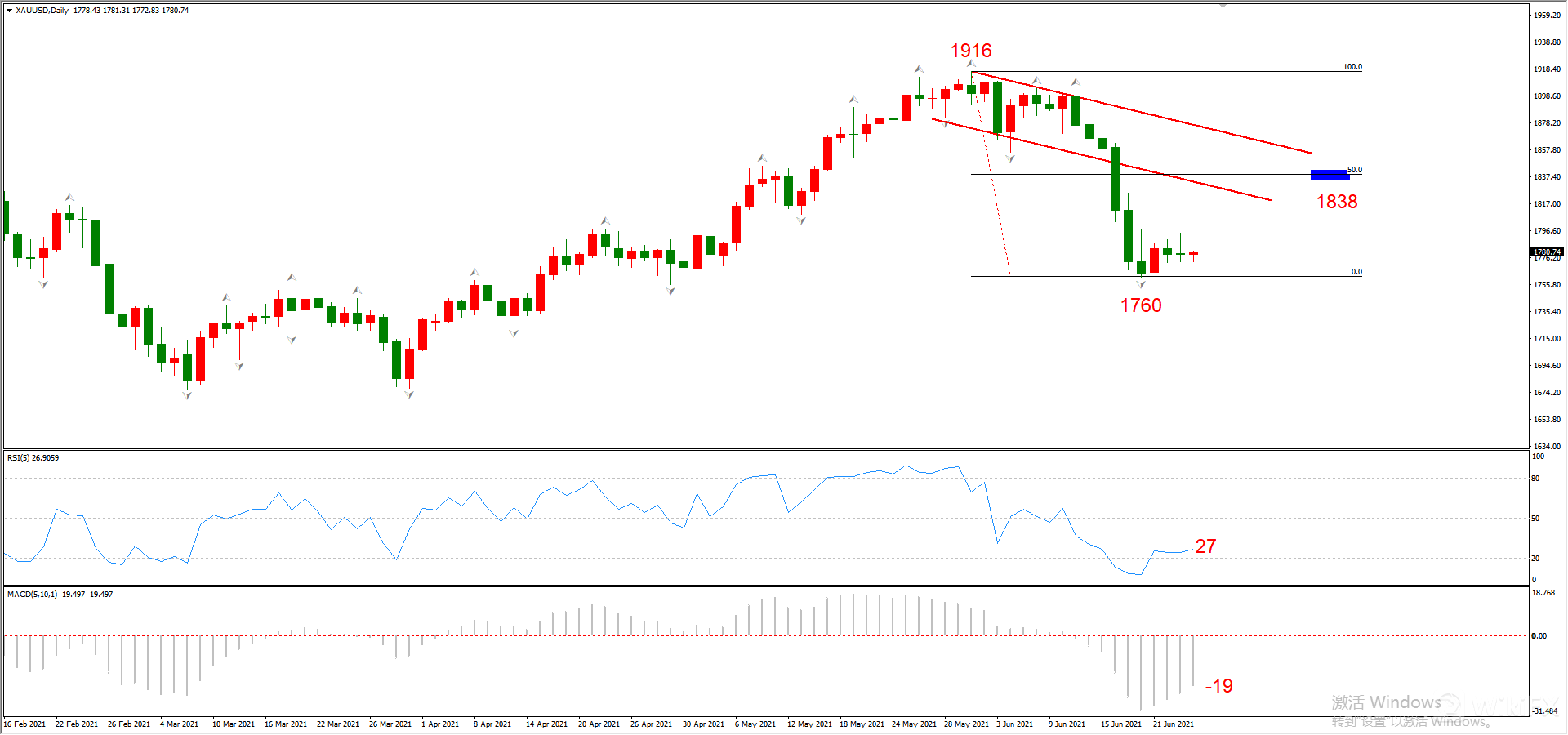Click the current price tag 1780.74 on the scale
This screenshot has width=1568, height=735.
[x=1547, y=252]
